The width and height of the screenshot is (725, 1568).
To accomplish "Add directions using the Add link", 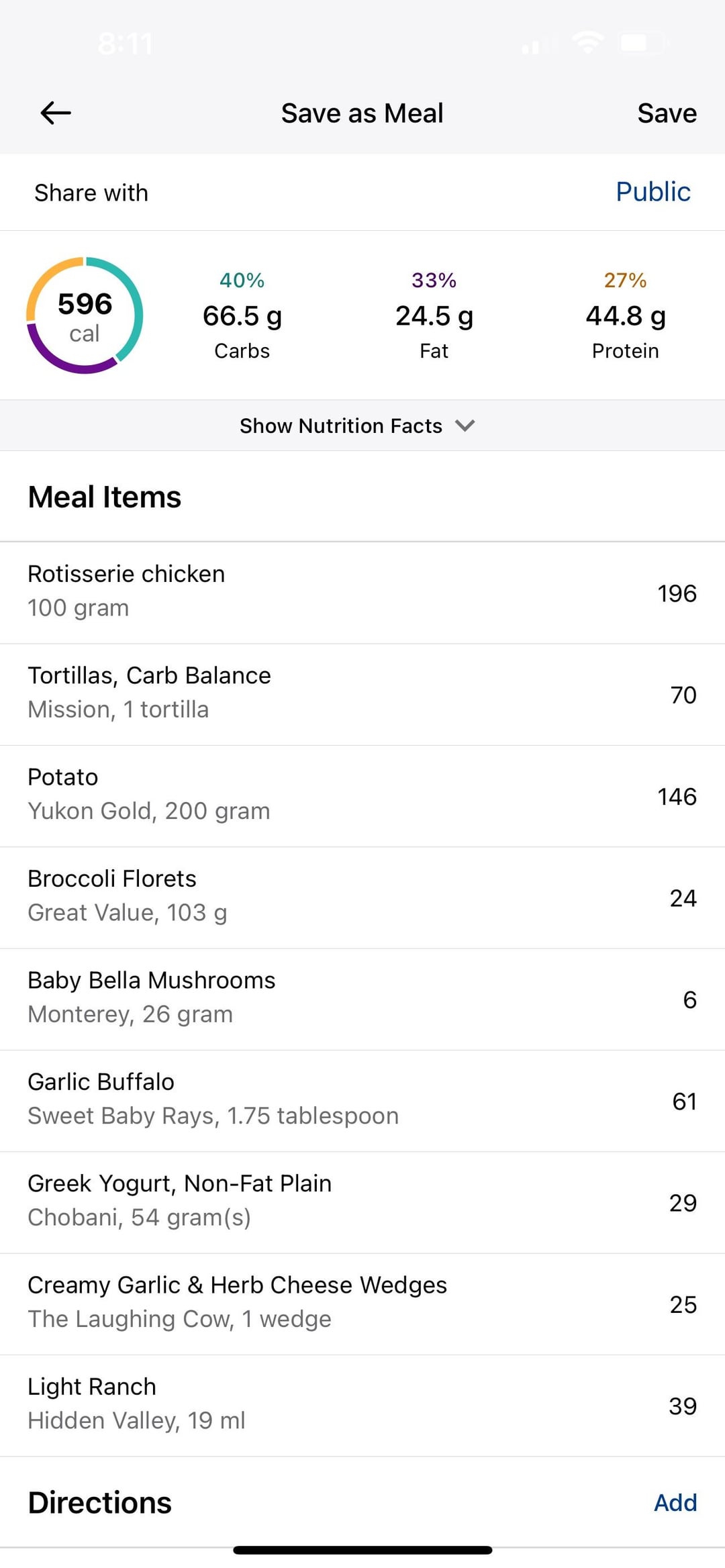I will pos(675,1502).
